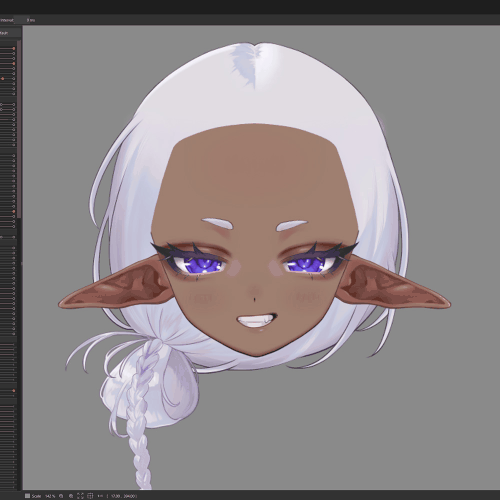
Task: Click the topmost orange parameter slider handle
Action: coord(14,49)
